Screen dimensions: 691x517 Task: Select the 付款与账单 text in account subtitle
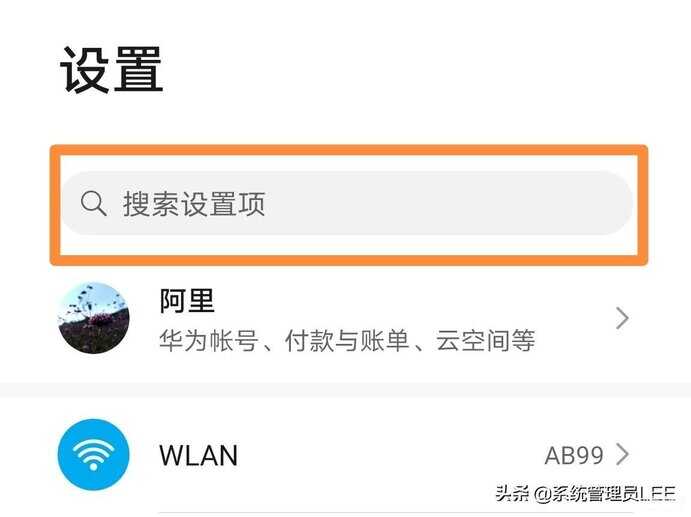pyautogui.click(x=347, y=341)
